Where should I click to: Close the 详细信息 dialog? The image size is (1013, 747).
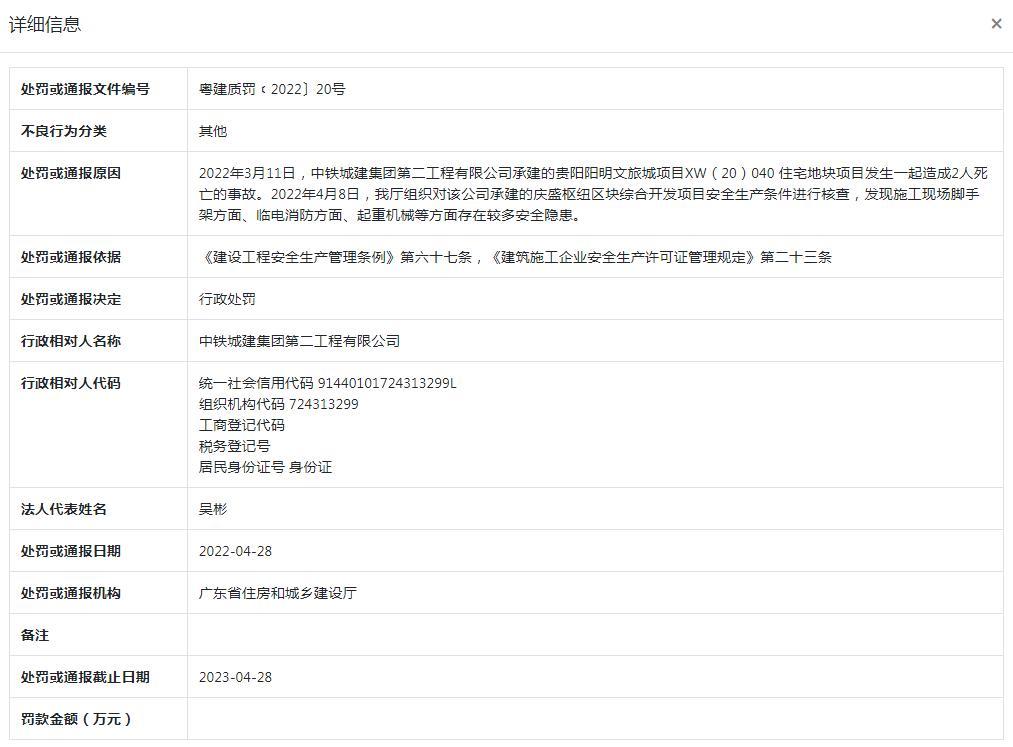[996, 24]
